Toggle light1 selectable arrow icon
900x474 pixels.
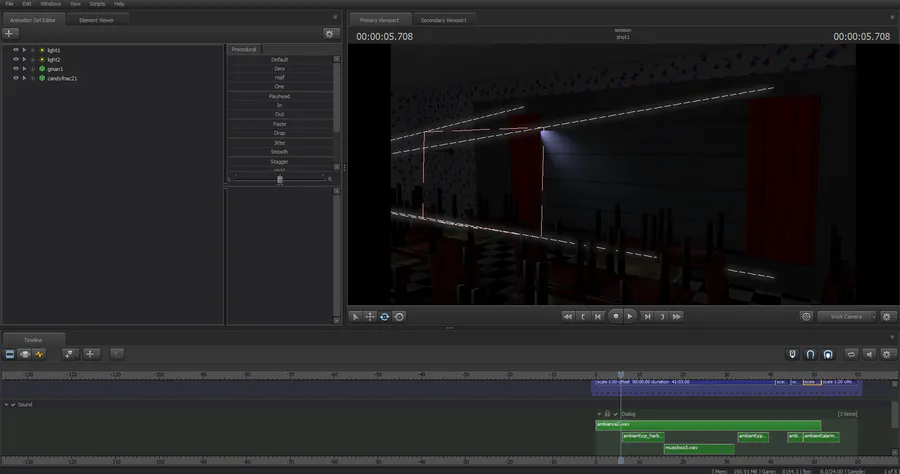tap(25, 50)
